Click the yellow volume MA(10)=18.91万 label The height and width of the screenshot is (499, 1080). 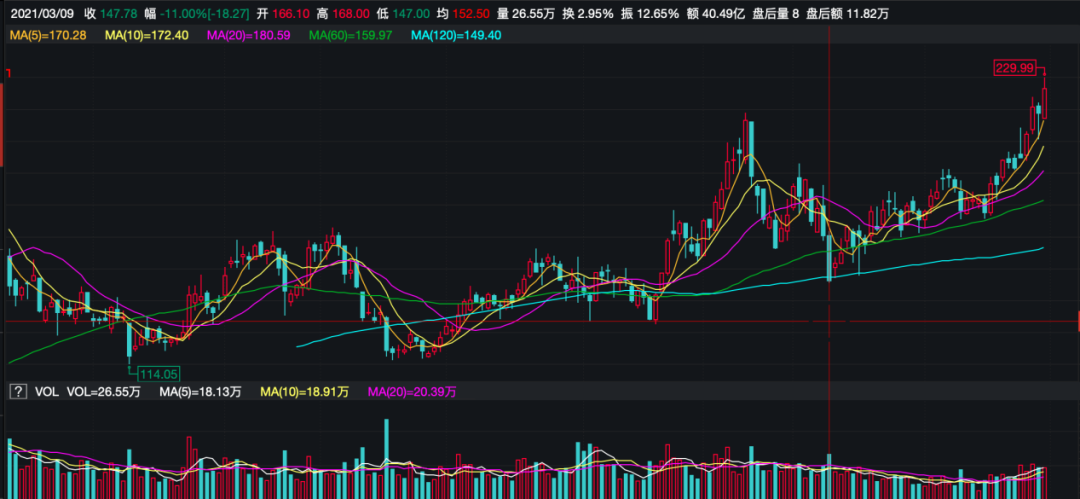(304, 392)
